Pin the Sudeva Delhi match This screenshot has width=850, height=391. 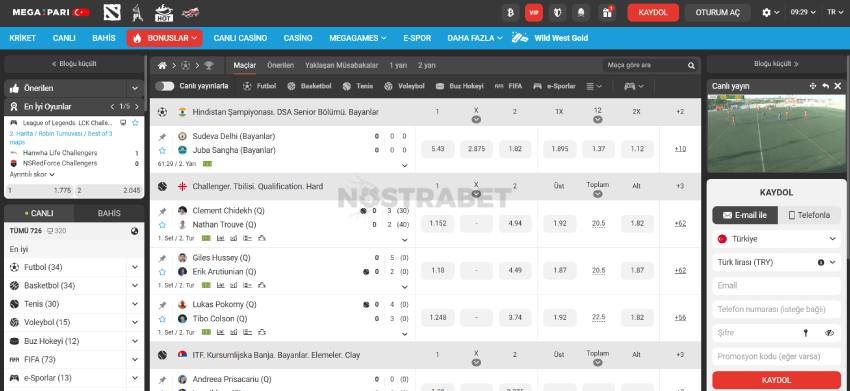pyautogui.click(x=162, y=137)
